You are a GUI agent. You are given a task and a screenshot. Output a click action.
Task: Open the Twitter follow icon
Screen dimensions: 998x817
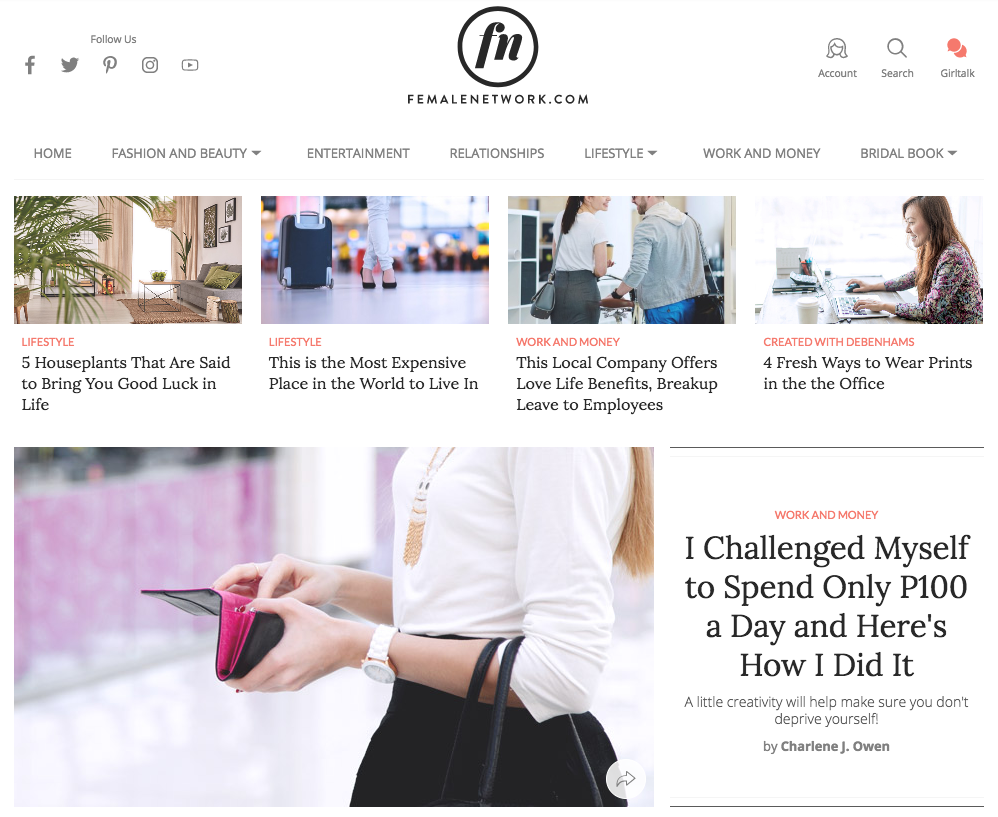pyautogui.click(x=70, y=65)
